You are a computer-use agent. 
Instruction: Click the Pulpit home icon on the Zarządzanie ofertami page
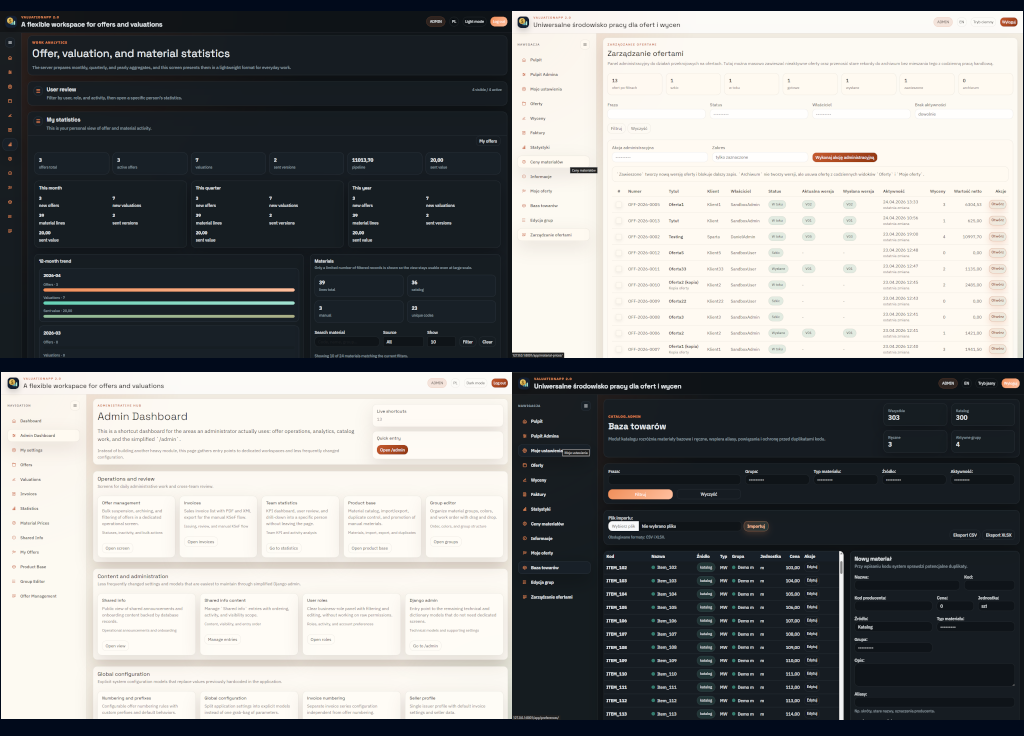(x=524, y=60)
